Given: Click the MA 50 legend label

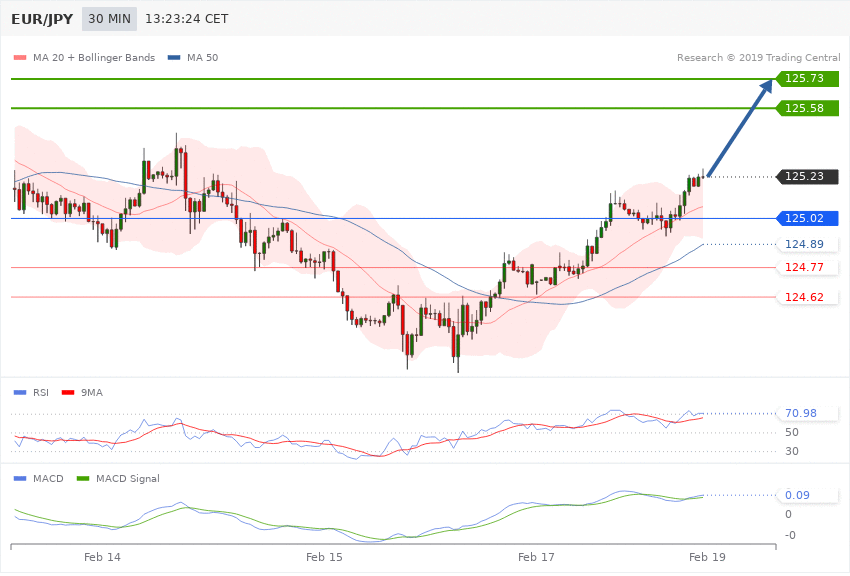Looking at the screenshot, I should tap(203, 57).
